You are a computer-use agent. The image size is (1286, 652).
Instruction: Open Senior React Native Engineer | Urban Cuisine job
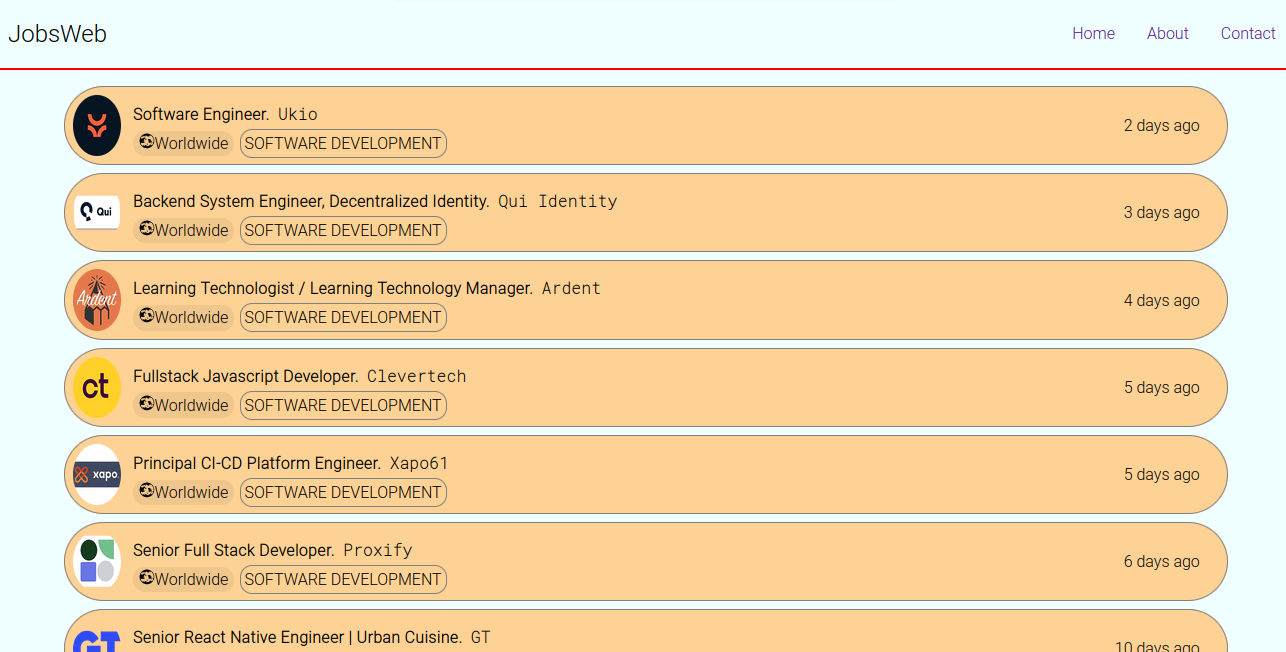coord(298,637)
